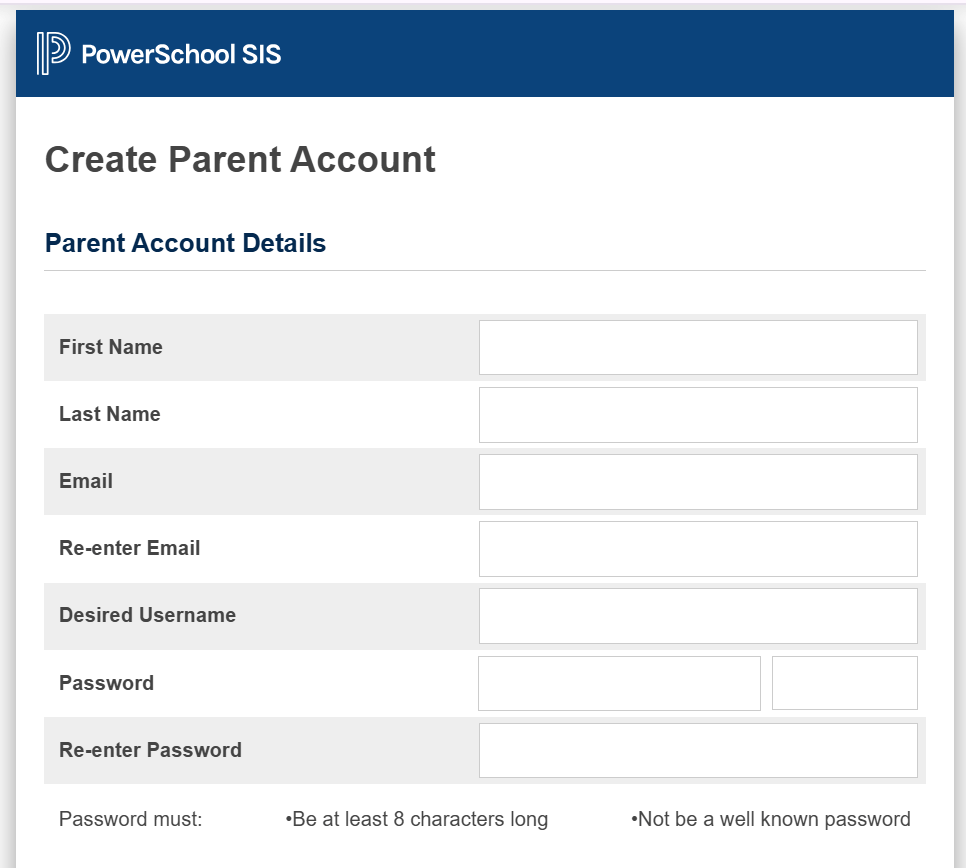This screenshot has height=868, width=966.
Task: Click into the Last Name input box
Action: click(x=697, y=414)
